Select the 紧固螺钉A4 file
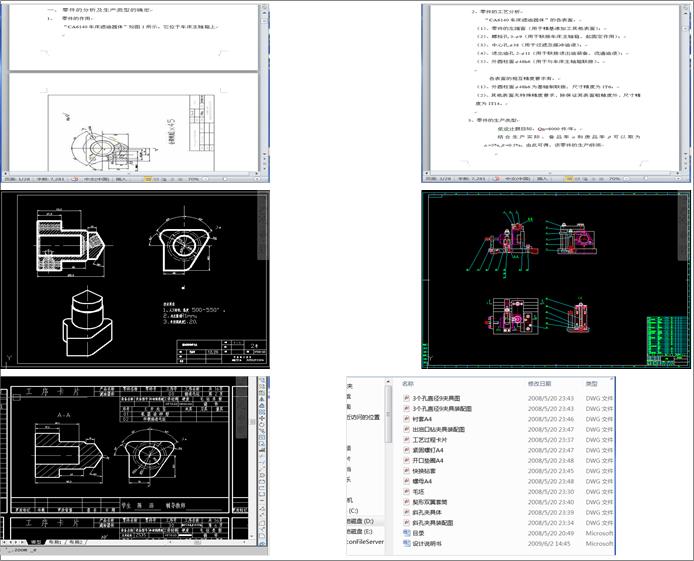Image resolution: width=694 pixels, height=561 pixels. (428, 450)
